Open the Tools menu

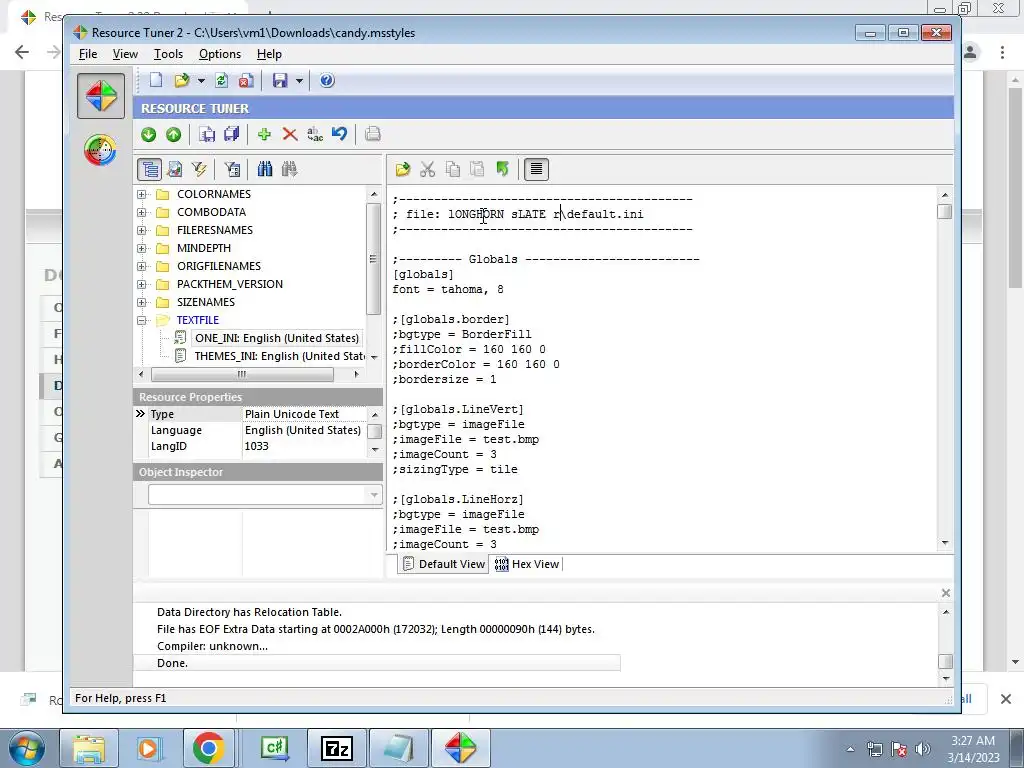pyautogui.click(x=168, y=54)
